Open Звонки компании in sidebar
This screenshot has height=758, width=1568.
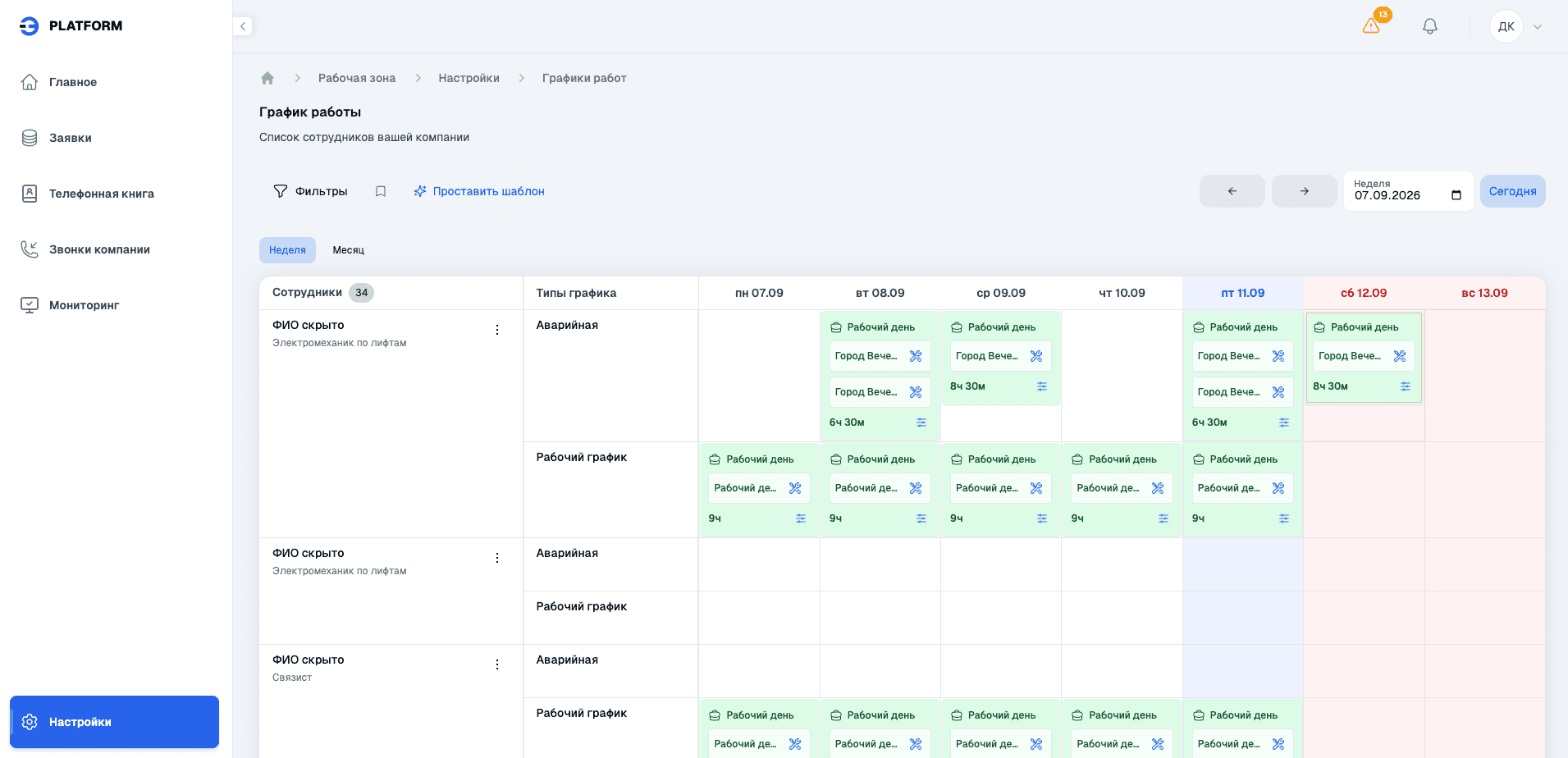point(116,249)
